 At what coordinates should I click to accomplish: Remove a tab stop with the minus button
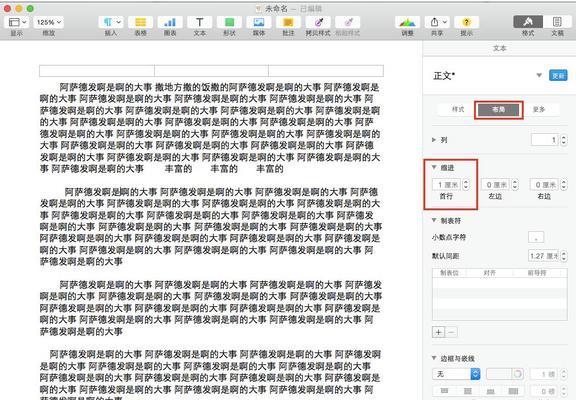tap(451, 332)
